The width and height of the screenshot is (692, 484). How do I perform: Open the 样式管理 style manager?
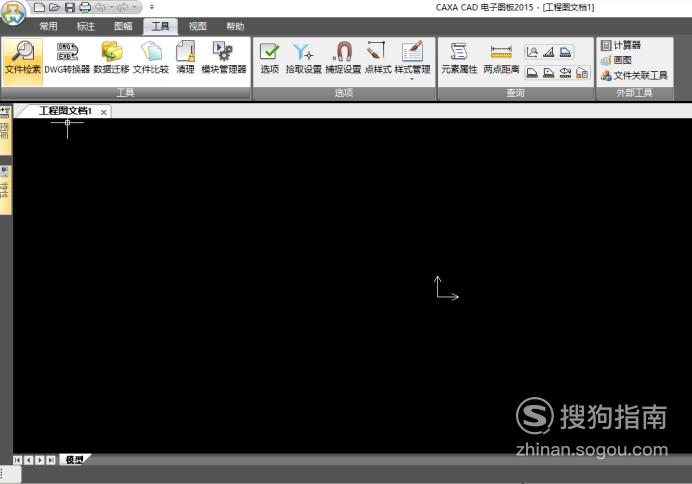tap(412, 56)
